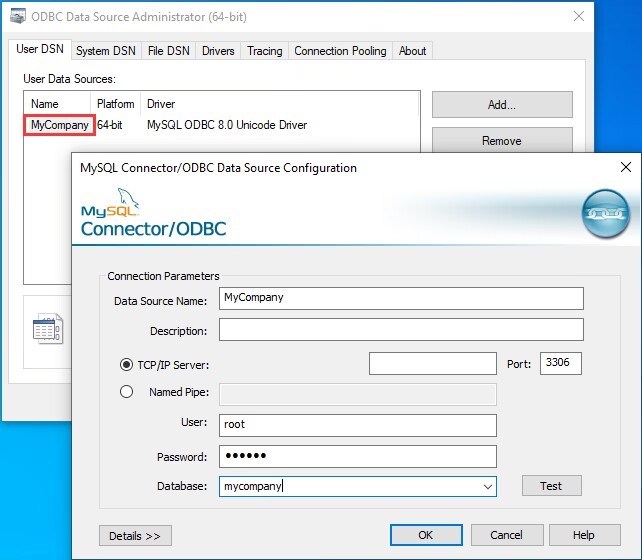The height and width of the screenshot is (560, 642).
Task: Close the ODBC Data Source Administrator window
Action: point(578,17)
